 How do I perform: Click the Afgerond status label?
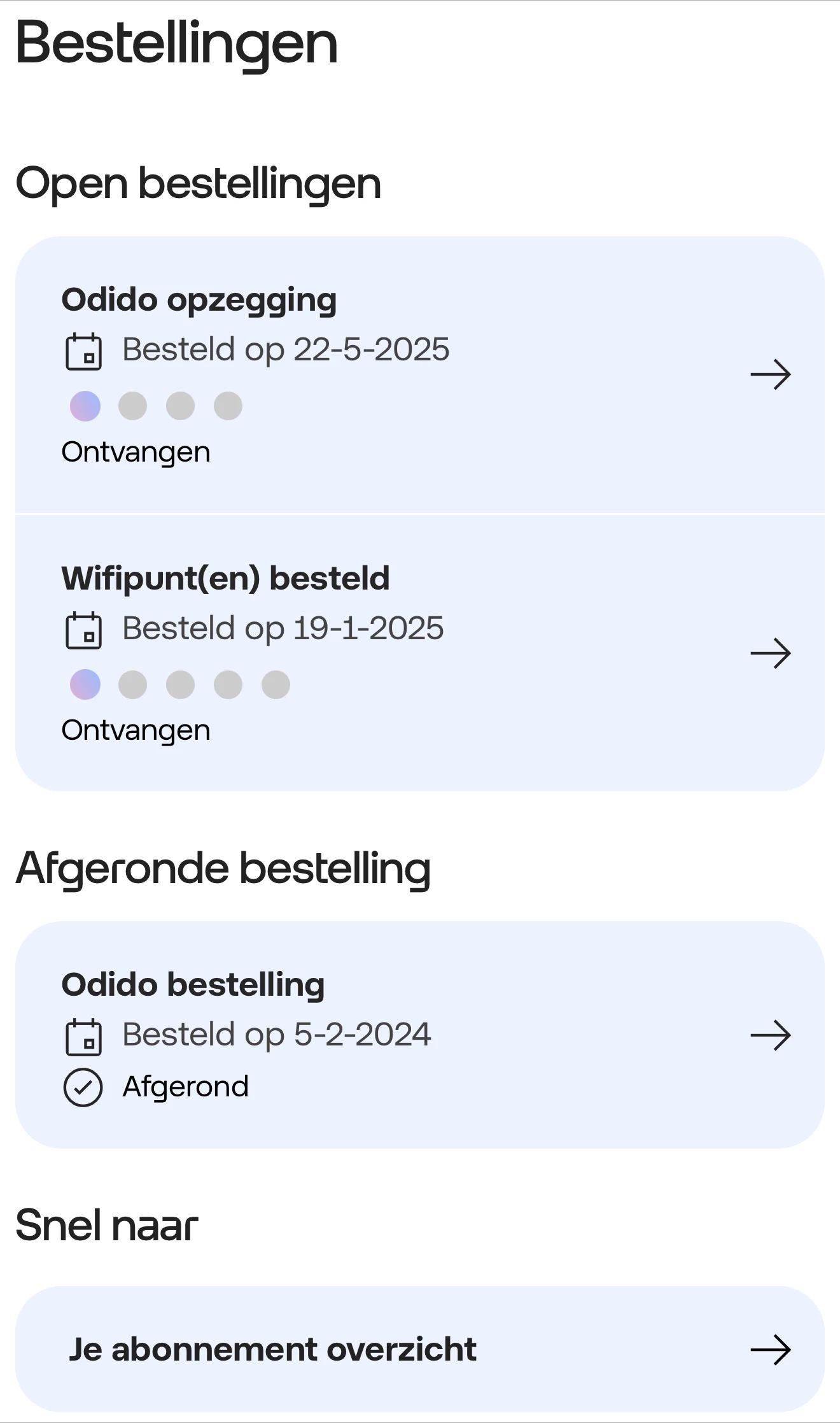click(185, 1087)
